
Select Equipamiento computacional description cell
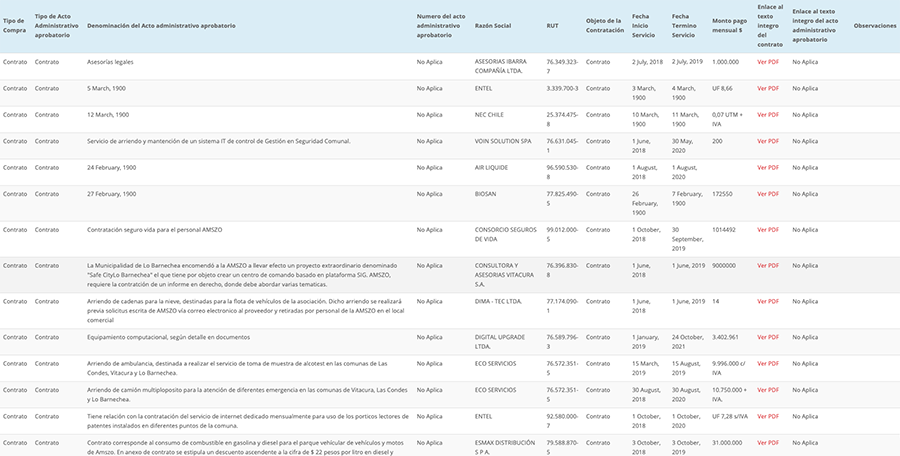click(168, 337)
